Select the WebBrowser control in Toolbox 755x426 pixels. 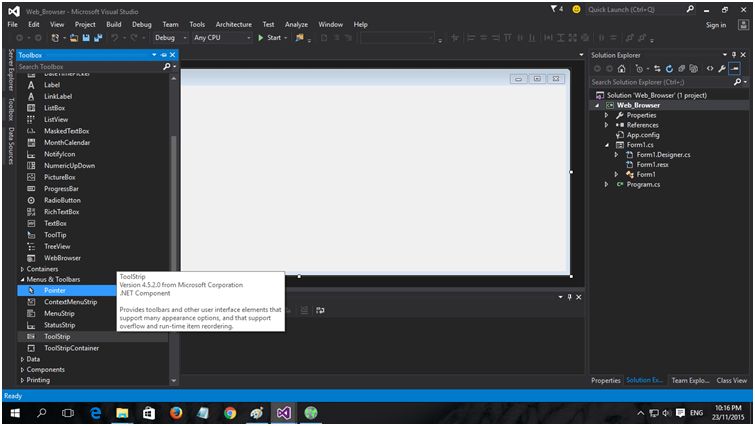tap(62, 257)
